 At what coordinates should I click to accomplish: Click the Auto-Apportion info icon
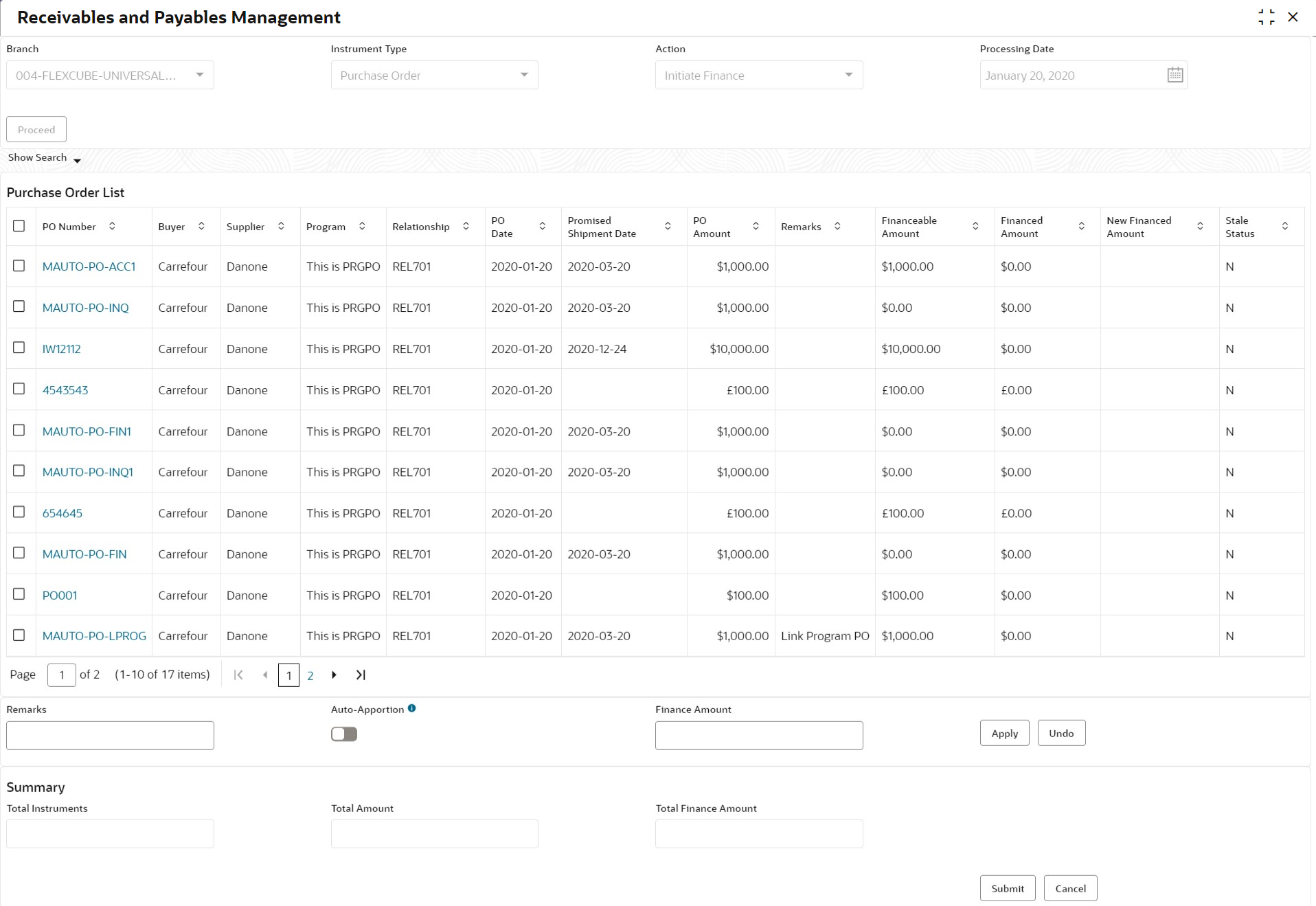tap(411, 708)
